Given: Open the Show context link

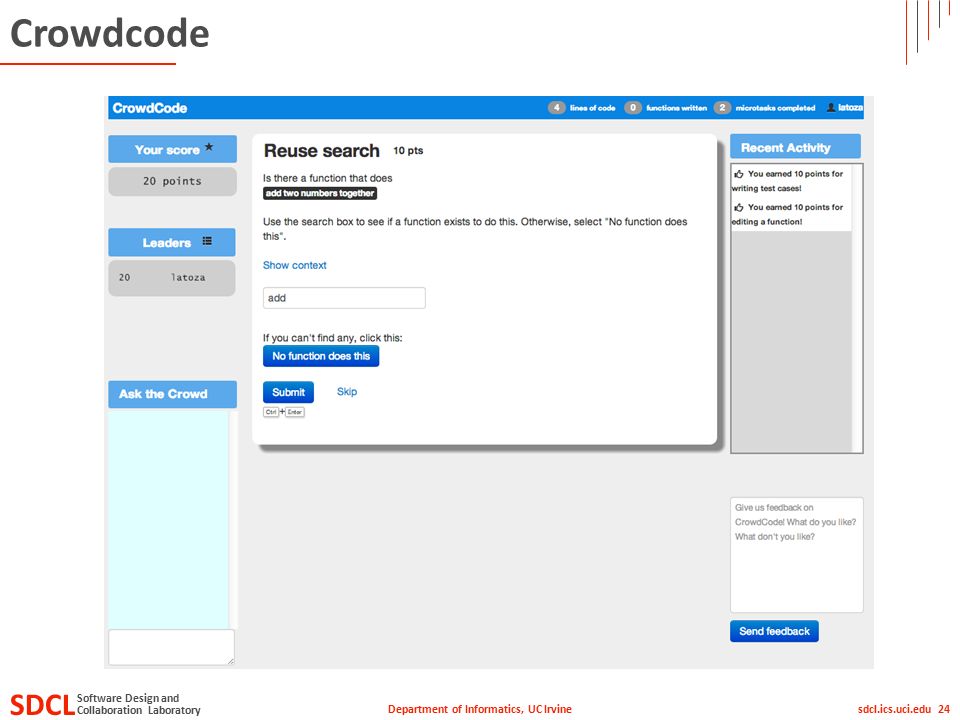Looking at the screenshot, I should pyautogui.click(x=294, y=265).
